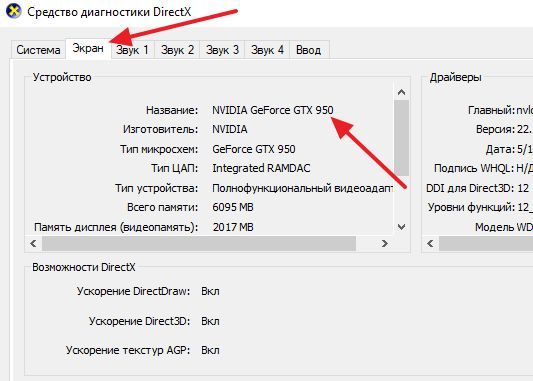
Task: Click the drivers panel scroll left arrow
Action: 430,243
